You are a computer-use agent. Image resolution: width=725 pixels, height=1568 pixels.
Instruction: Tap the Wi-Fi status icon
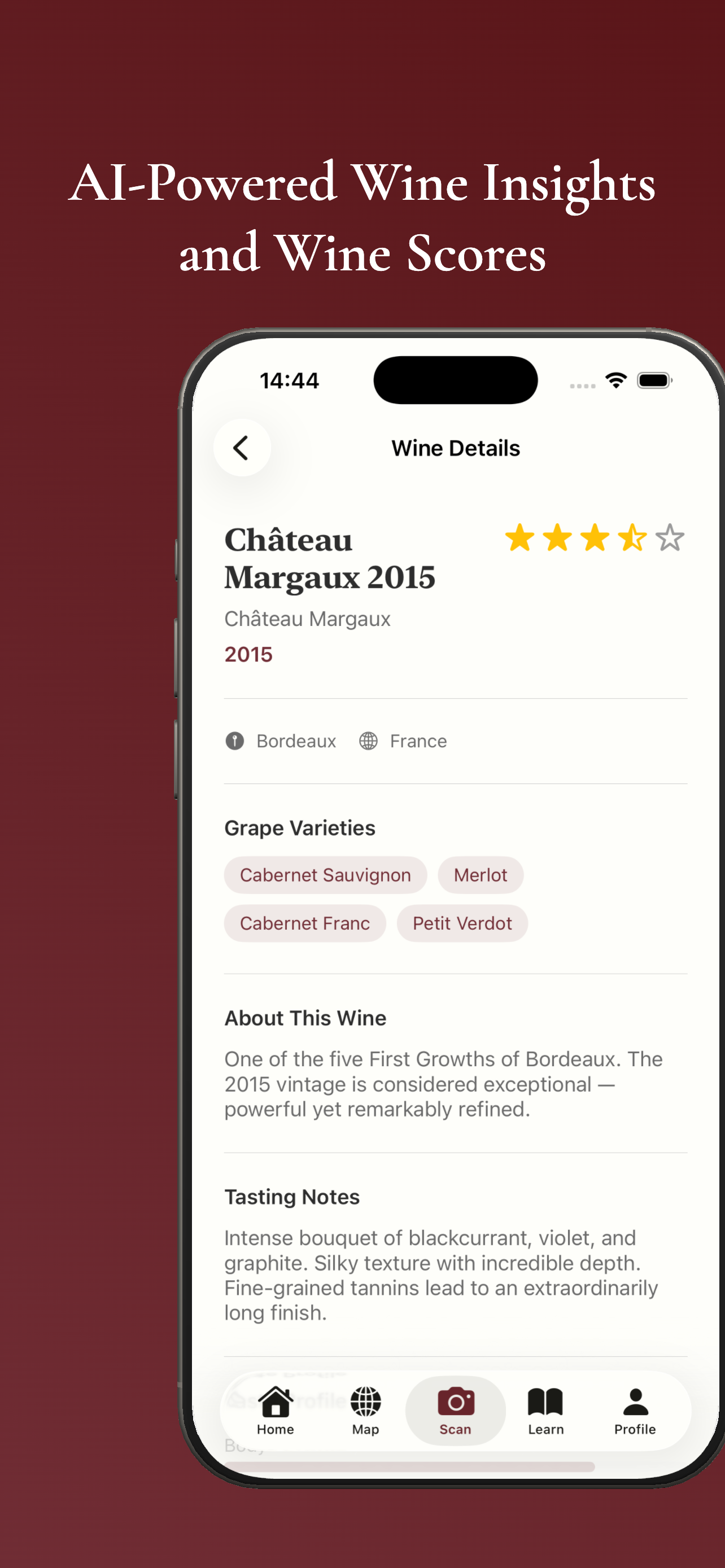pyautogui.click(x=616, y=379)
